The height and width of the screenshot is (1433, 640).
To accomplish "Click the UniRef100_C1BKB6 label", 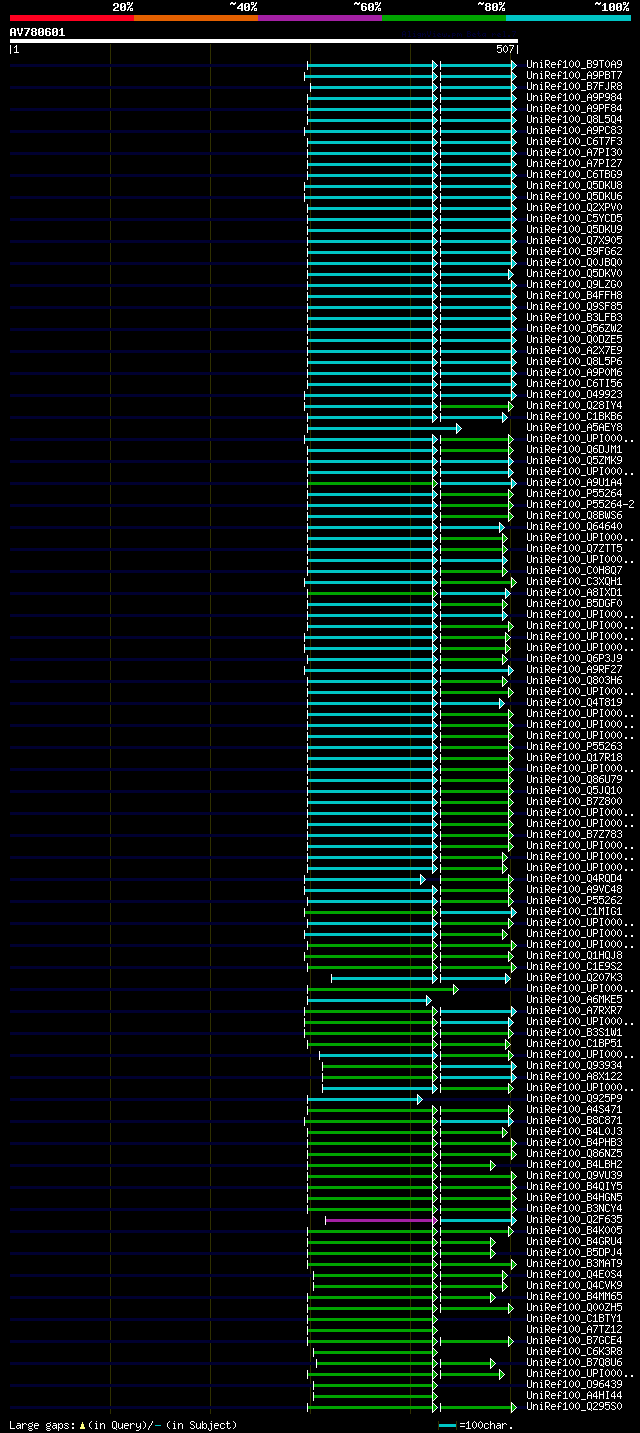I will (574, 417).
